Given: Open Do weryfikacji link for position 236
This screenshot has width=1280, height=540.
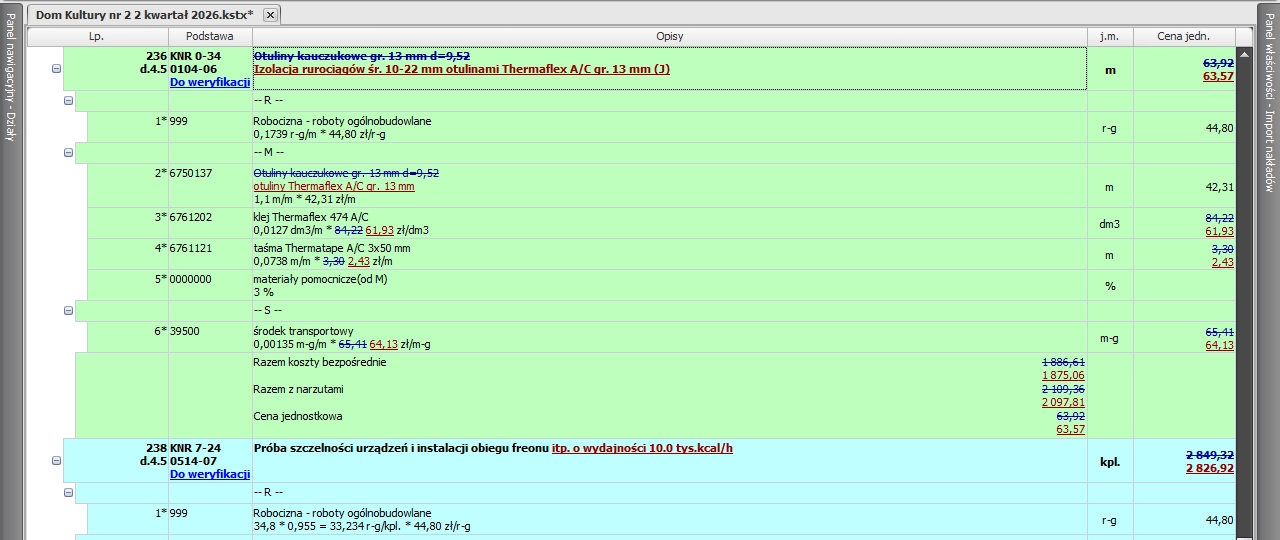Looking at the screenshot, I should tap(210, 82).
